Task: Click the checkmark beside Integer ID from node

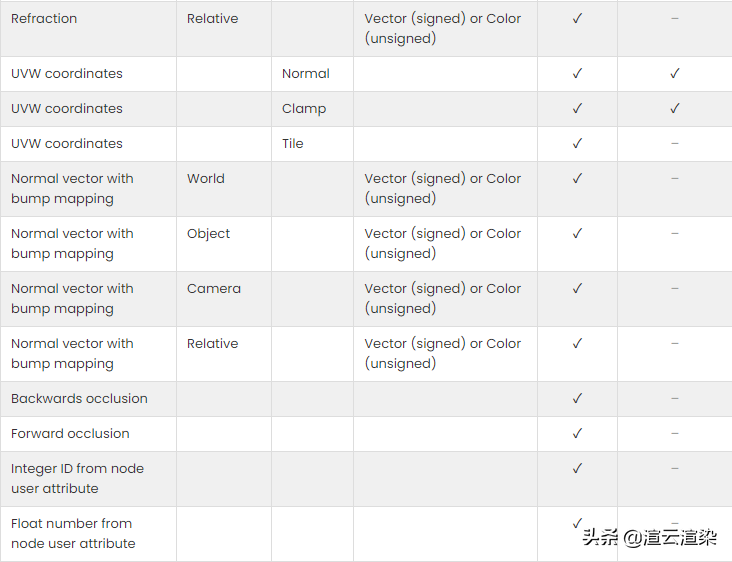Action: pyautogui.click(x=577, y=468)
